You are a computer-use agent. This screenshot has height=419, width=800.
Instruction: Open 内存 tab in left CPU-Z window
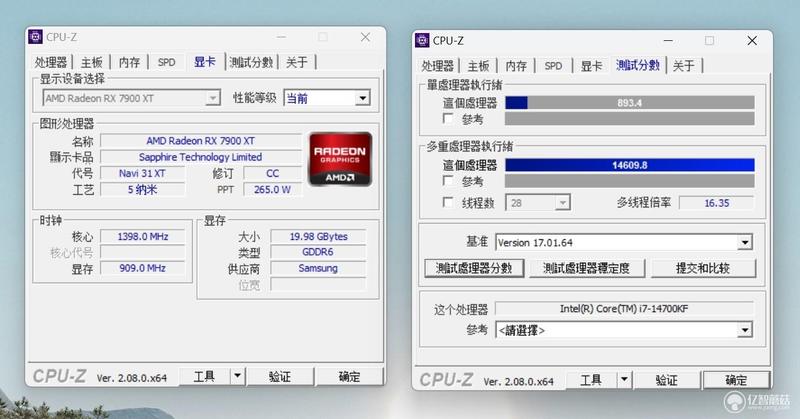click(129, 62)
